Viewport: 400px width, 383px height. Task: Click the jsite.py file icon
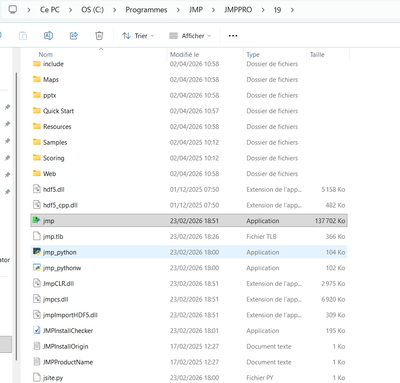37,377
